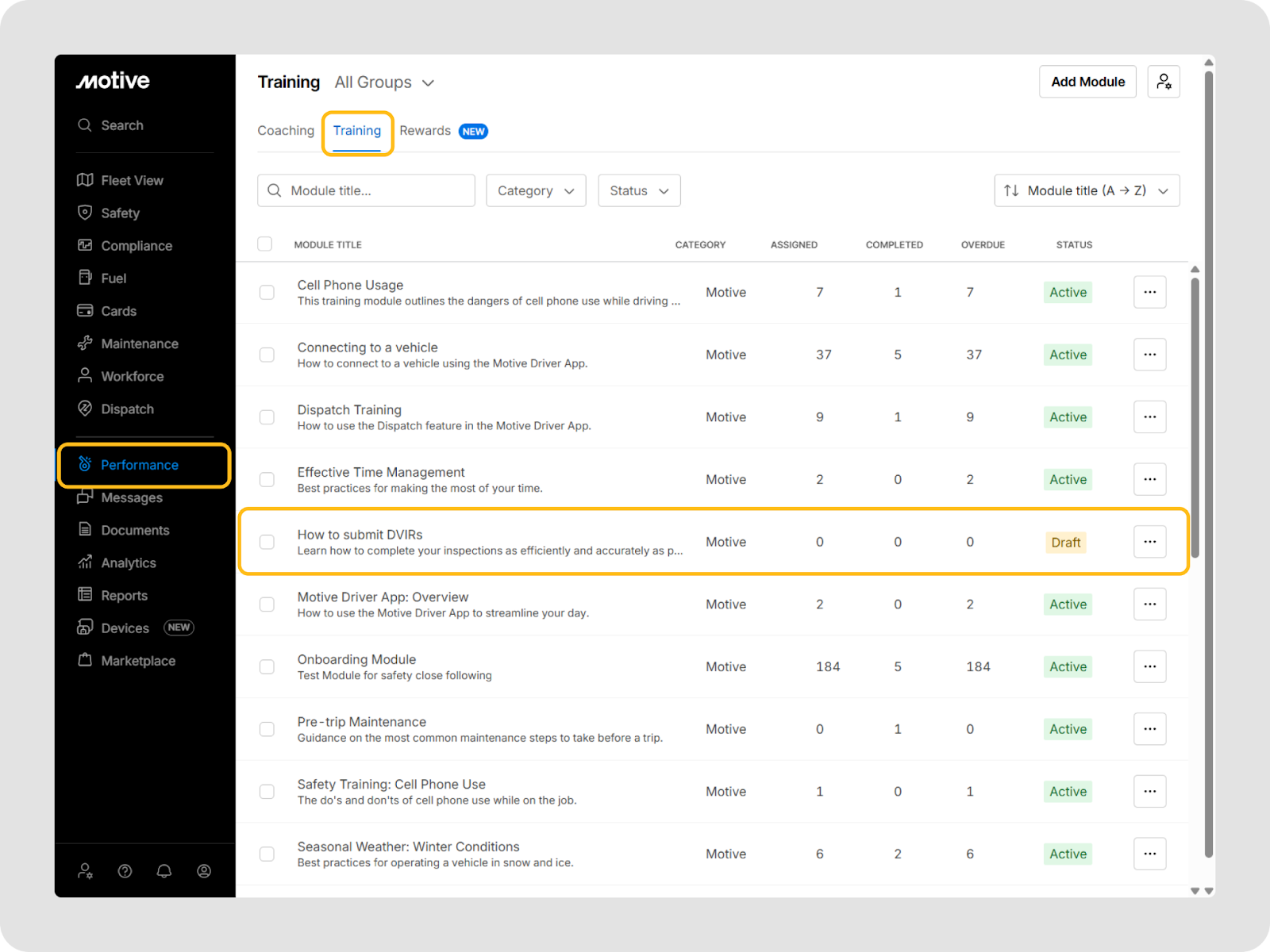
Task: Click the Add Module button
Action: click(x=1087, y=82)
